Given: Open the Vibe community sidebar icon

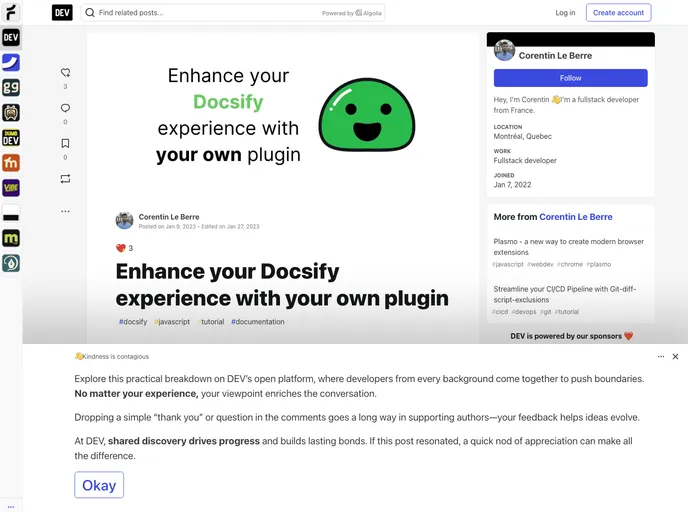Looking at the screenshot, I should (x=11, y=188).
